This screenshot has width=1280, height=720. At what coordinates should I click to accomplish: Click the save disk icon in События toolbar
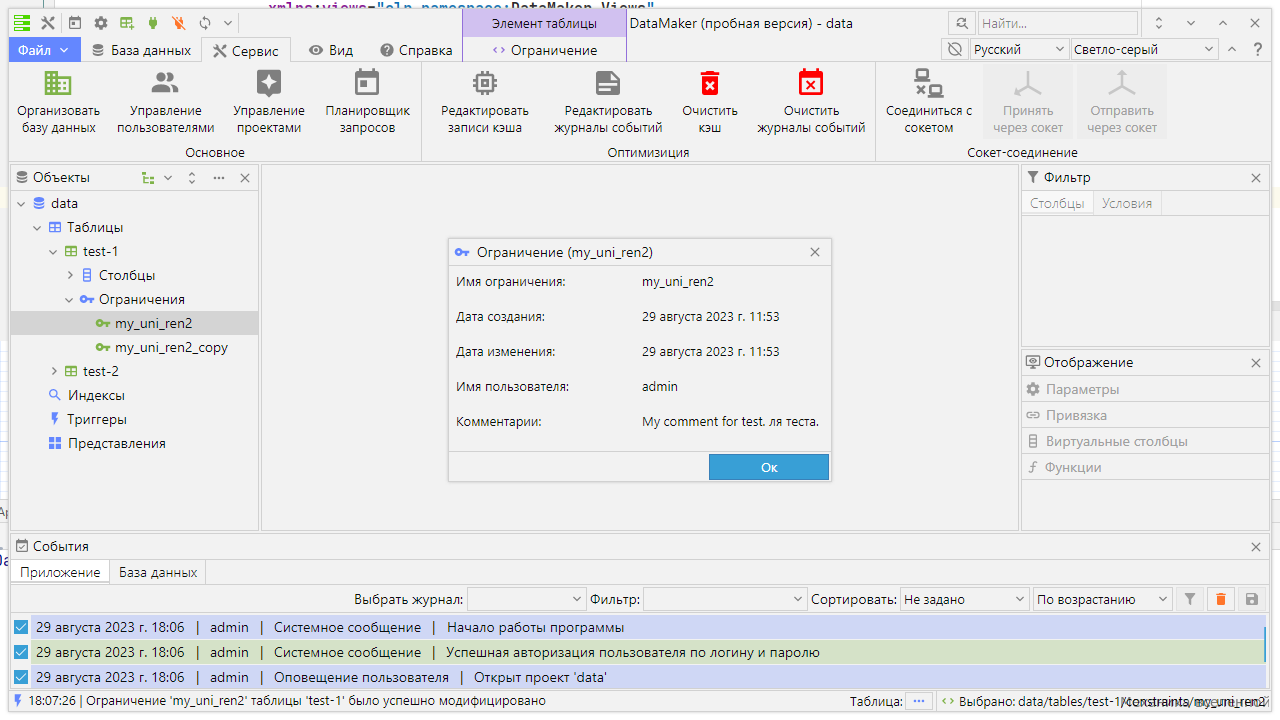(1251, 599)
